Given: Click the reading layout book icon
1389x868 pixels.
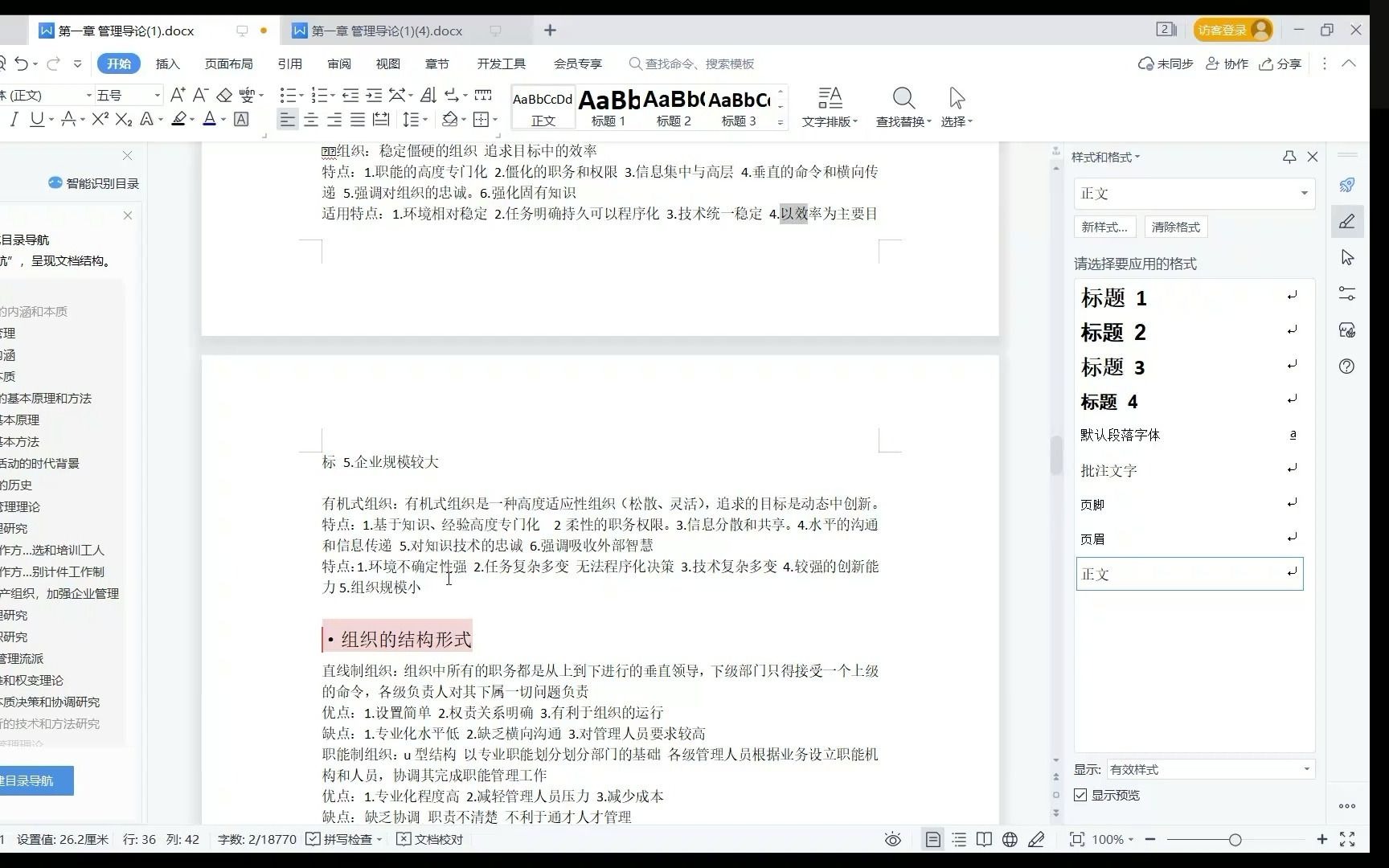Looking at the screenshot, I should 984,839.
